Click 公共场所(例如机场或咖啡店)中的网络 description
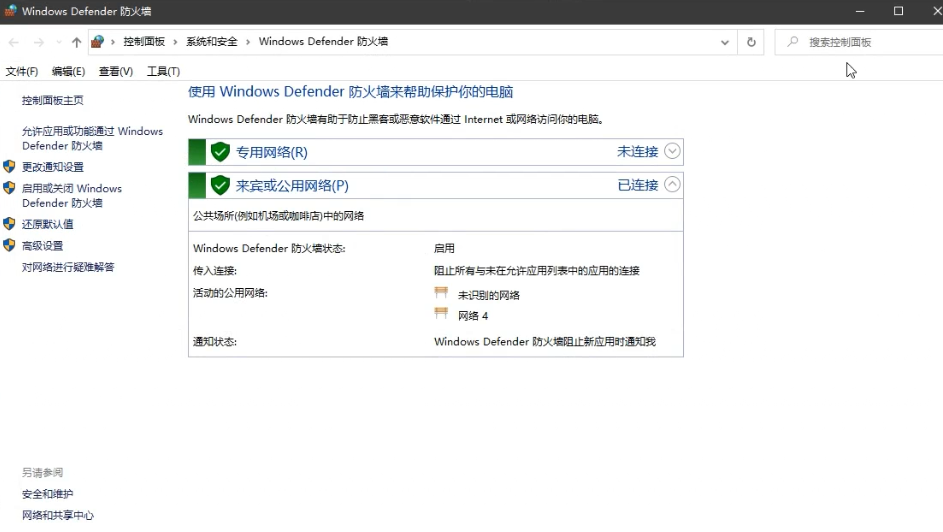Viewport: 943px width, 532px height. 278,216
